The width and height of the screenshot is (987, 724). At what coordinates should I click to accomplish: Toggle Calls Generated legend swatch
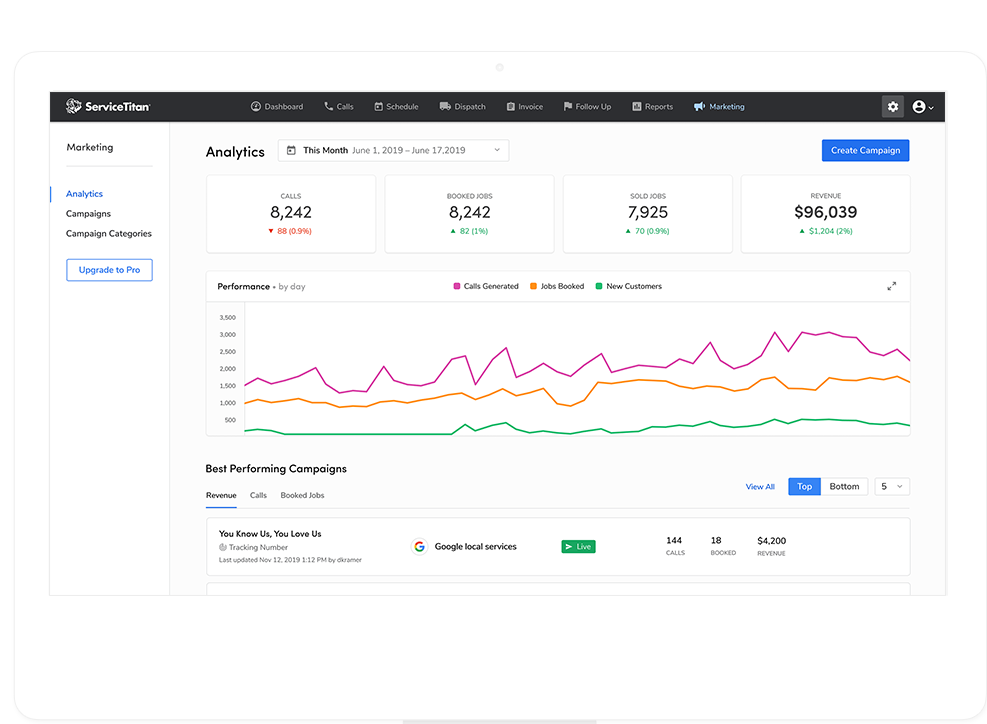[x=457, y=286]
